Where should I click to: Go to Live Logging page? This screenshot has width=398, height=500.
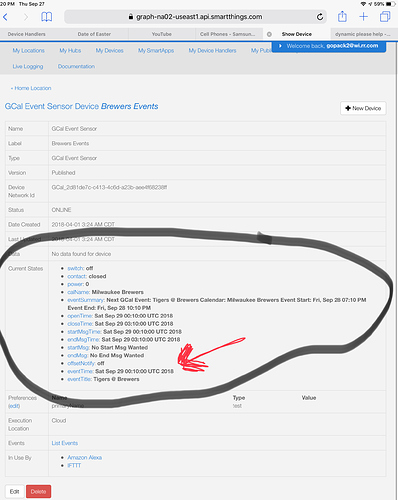pyautogui.click(x=28, y=67)
